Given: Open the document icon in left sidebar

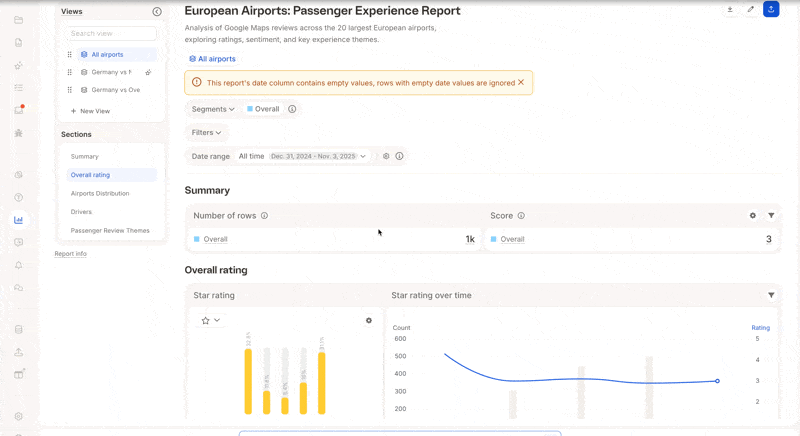Looking at the screenshot, I should (18, 43).
